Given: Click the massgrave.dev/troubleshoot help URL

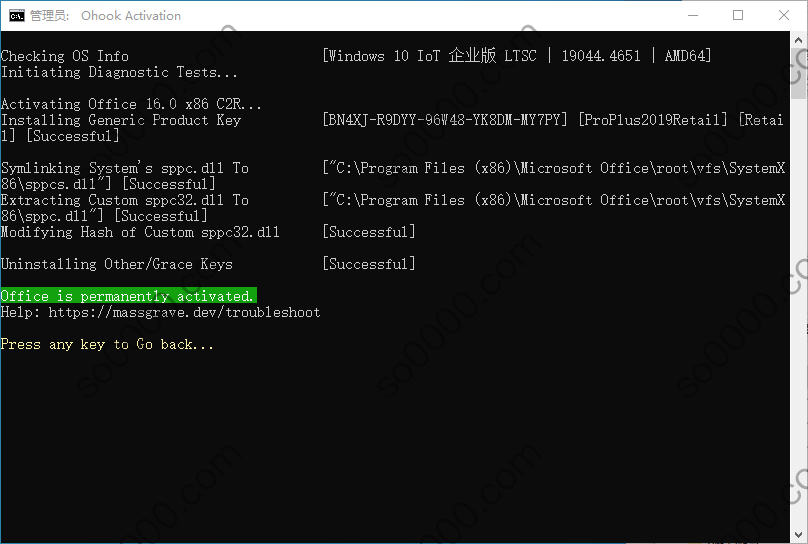Looking at the screenshot, I should (184, 313).
